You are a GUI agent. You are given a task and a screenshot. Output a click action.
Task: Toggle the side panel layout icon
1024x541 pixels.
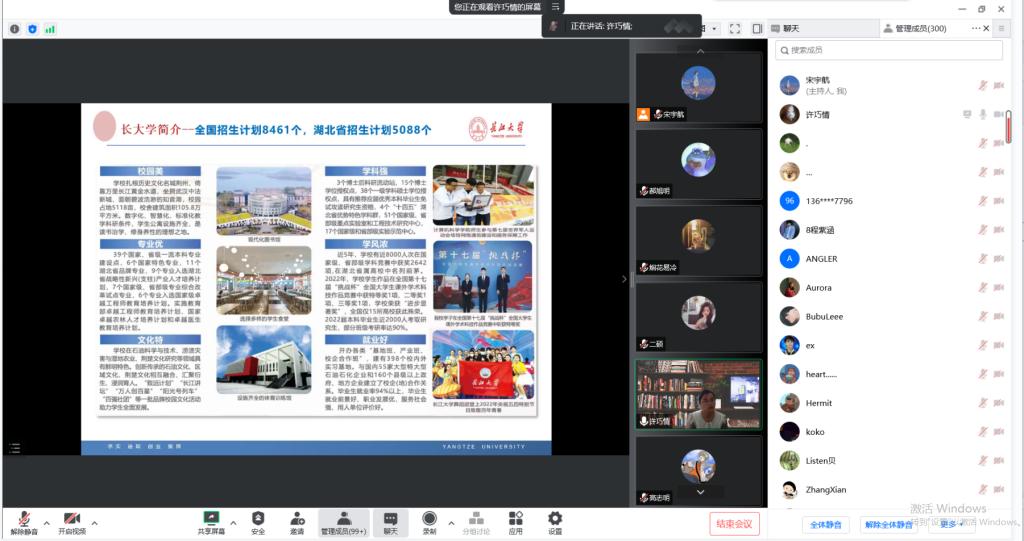(757, 29)
